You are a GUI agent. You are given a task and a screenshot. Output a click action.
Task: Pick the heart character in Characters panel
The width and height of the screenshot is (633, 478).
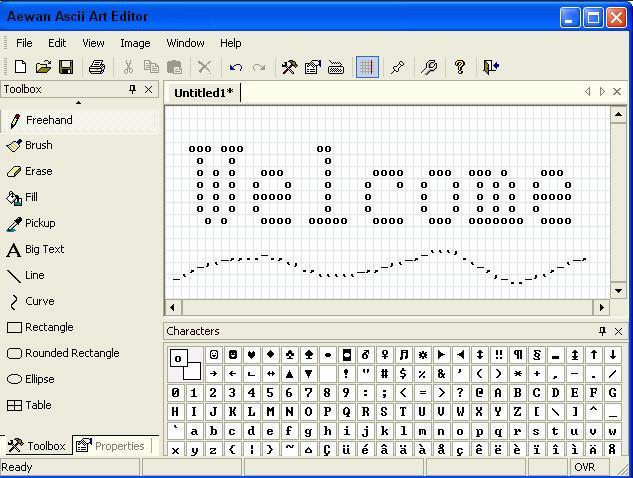click(252, 355)
